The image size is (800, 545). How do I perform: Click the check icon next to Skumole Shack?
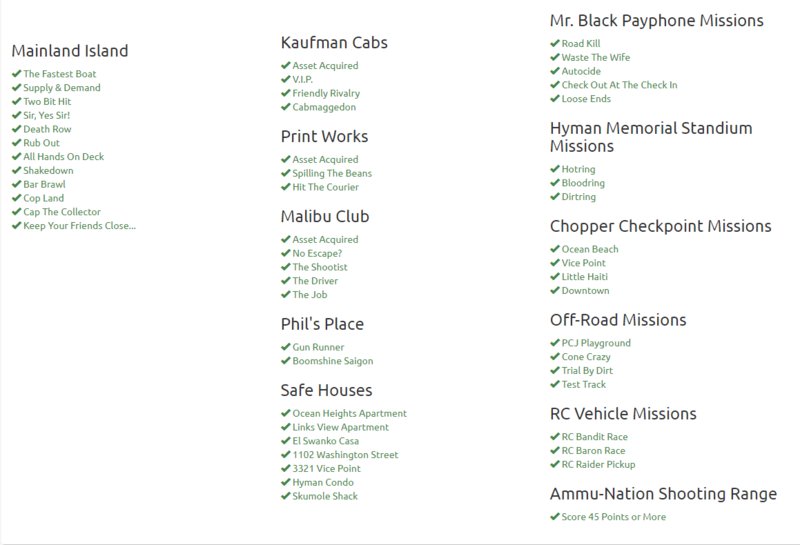tap(286, 496)
